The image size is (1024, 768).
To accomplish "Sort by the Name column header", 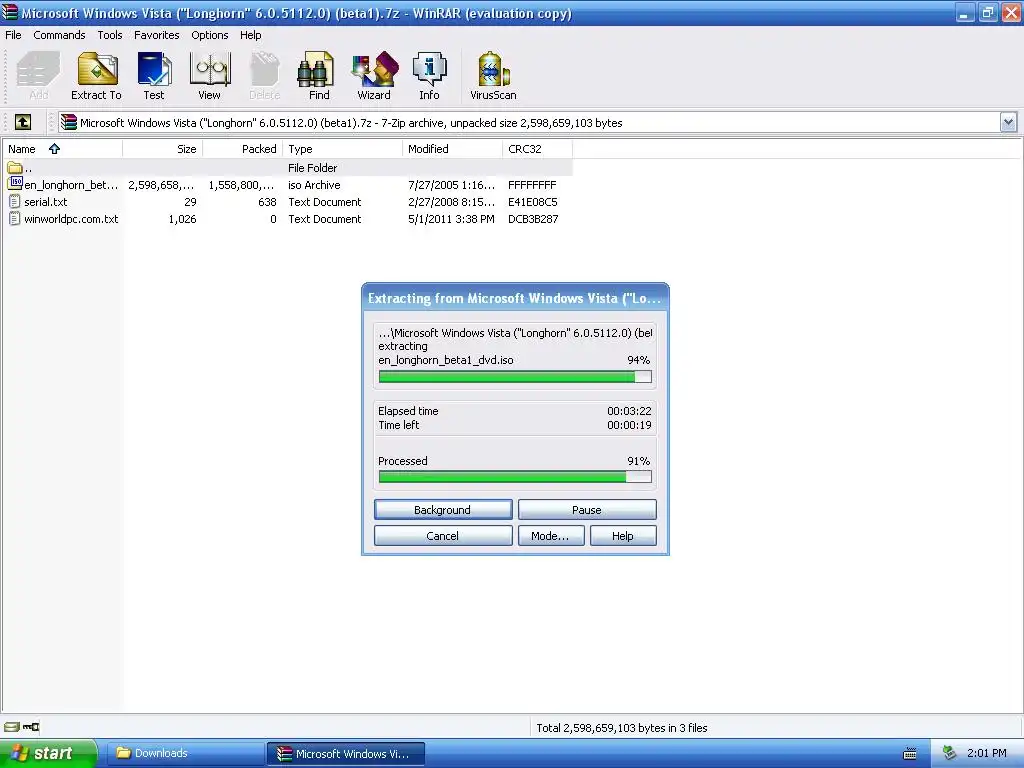I will [62, 149].
